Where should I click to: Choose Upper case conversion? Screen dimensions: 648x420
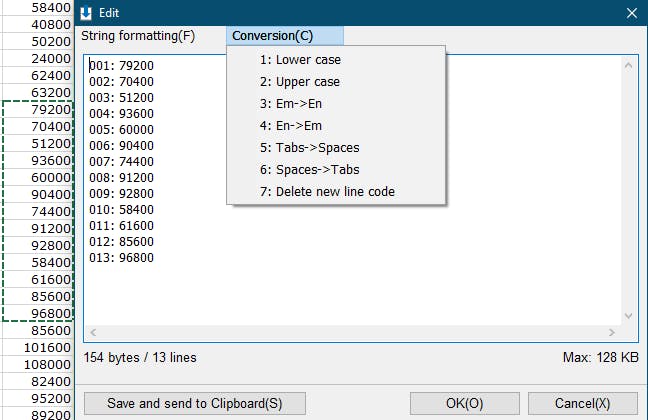[x=300, y=82]
